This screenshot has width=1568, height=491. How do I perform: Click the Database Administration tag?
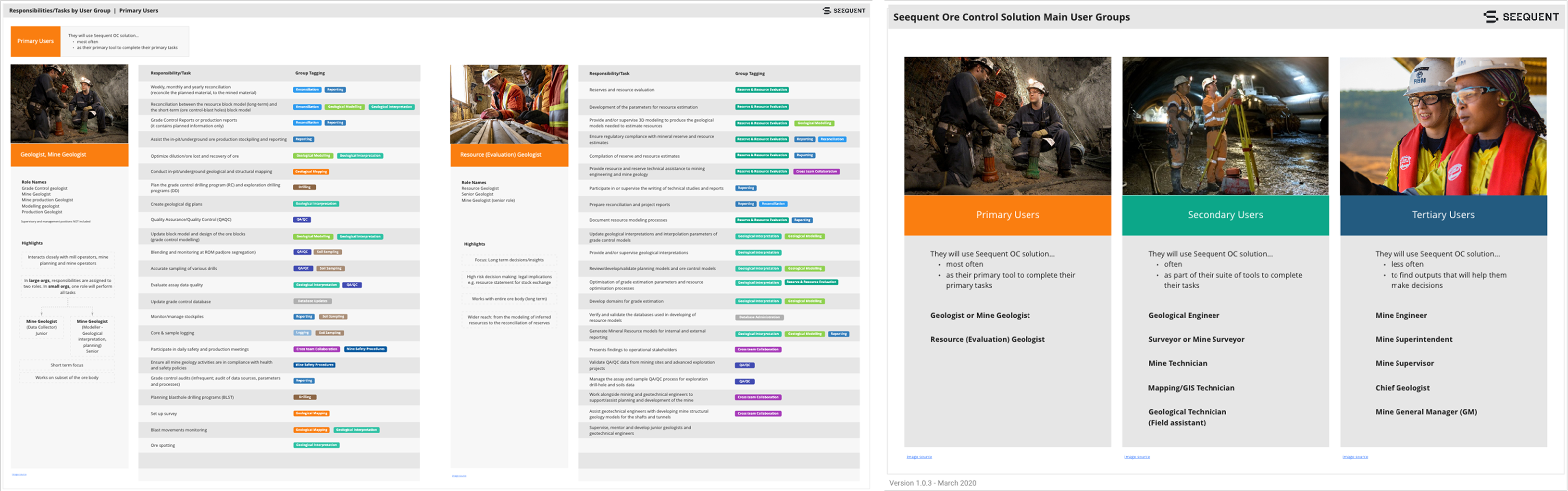pos(759,317)
